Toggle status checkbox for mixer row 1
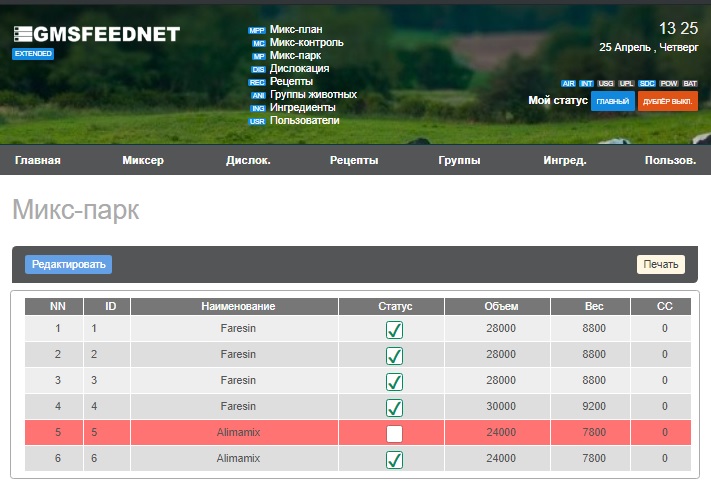This screenshot has width=711, height=490. point(394,330)
